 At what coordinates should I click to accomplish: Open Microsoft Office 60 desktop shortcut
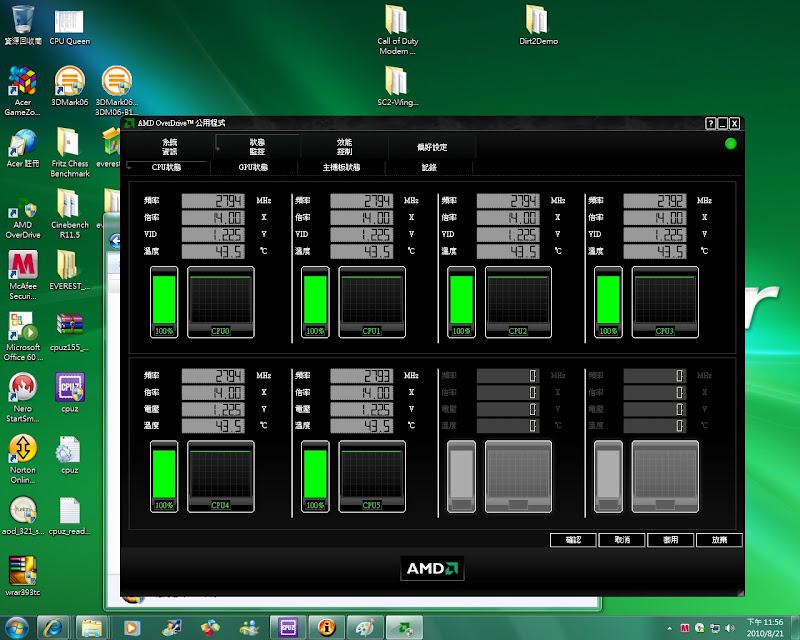tap(23, 336)
